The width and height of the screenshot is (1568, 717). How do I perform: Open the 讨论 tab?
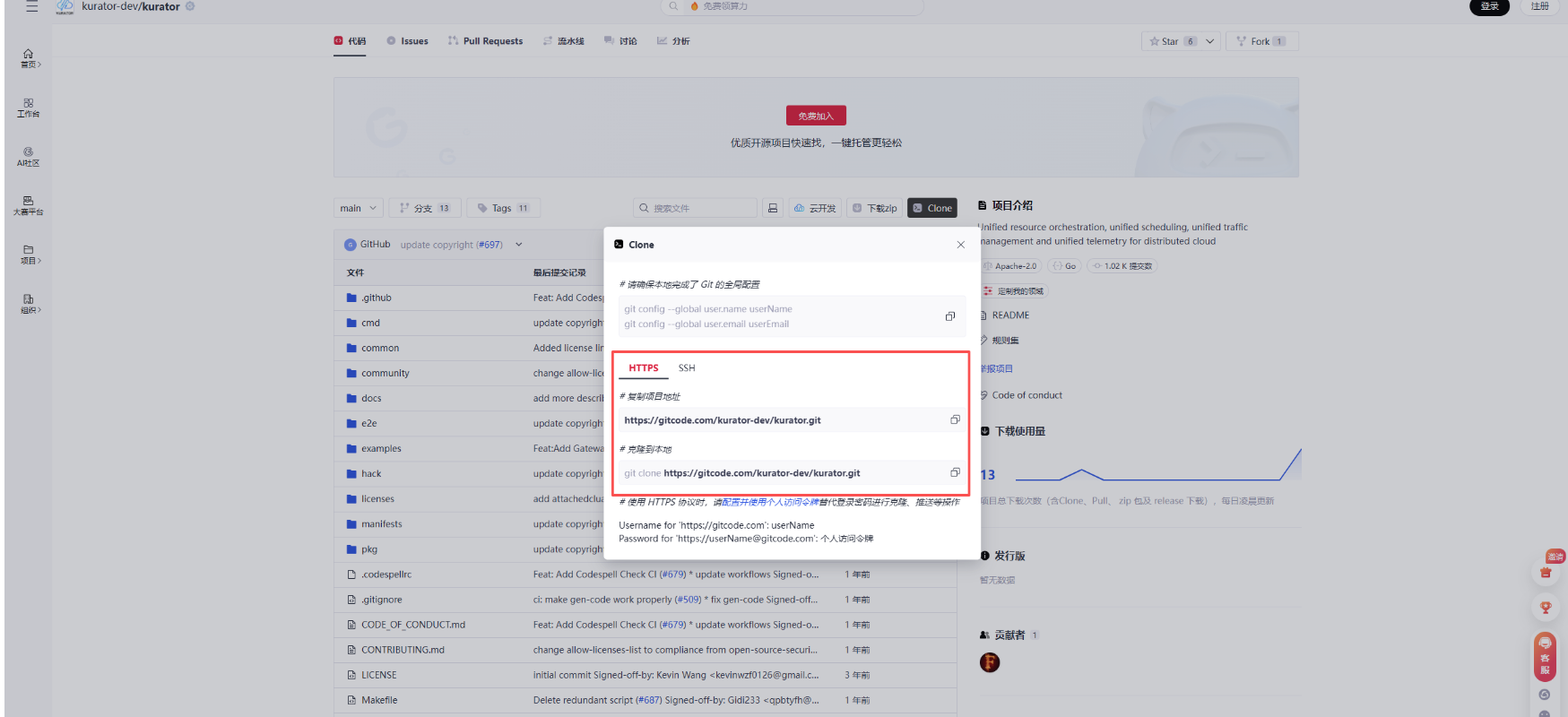620,41
